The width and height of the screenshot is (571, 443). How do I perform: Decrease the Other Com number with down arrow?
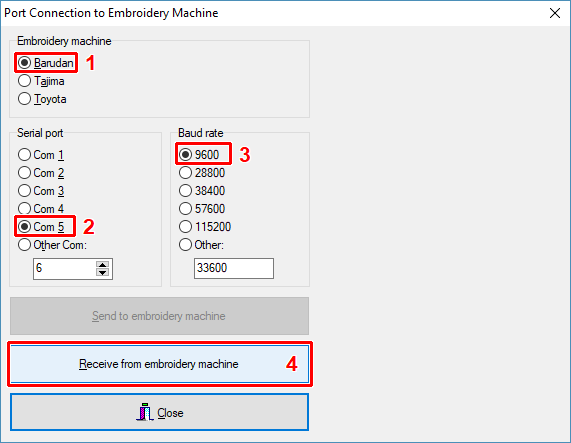click(103, 272)
